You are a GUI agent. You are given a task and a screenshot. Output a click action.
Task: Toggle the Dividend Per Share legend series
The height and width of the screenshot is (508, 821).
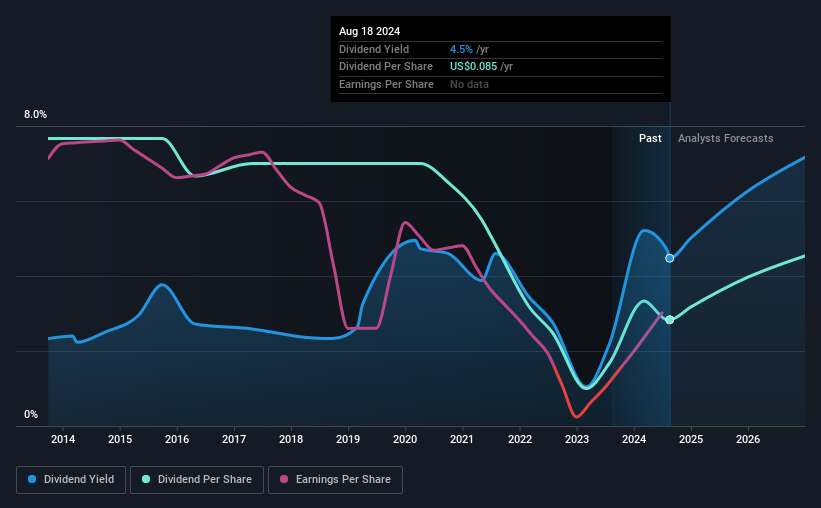(197, 480)
